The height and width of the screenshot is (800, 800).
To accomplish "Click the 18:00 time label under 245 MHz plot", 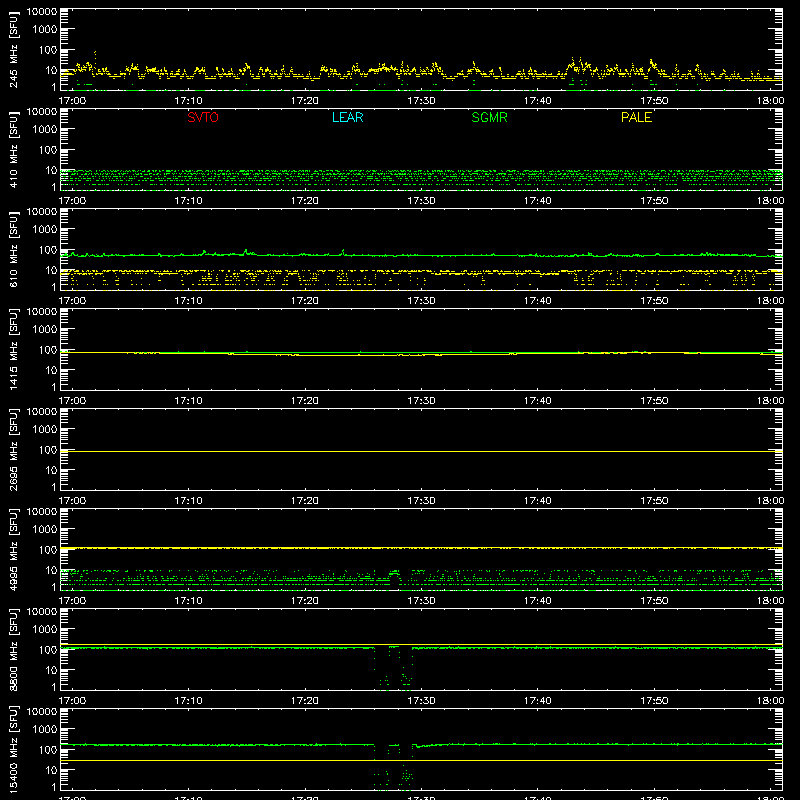I will (x=770, y=101).
